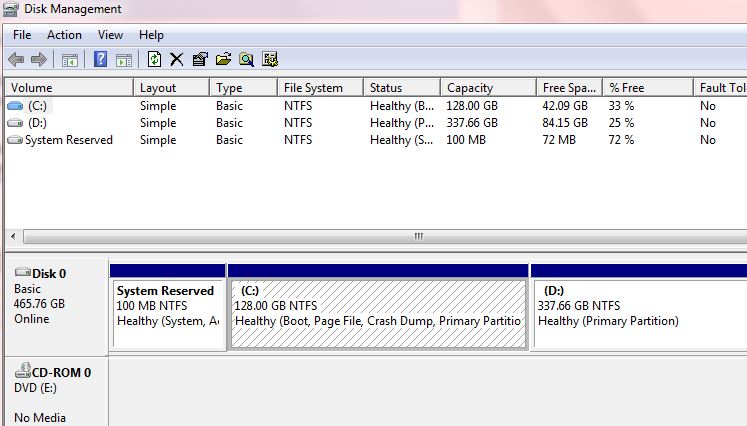Open the Help question mark icon
Image resolution: width=747 pixels, height=426 pixels.
coord(101,59)
